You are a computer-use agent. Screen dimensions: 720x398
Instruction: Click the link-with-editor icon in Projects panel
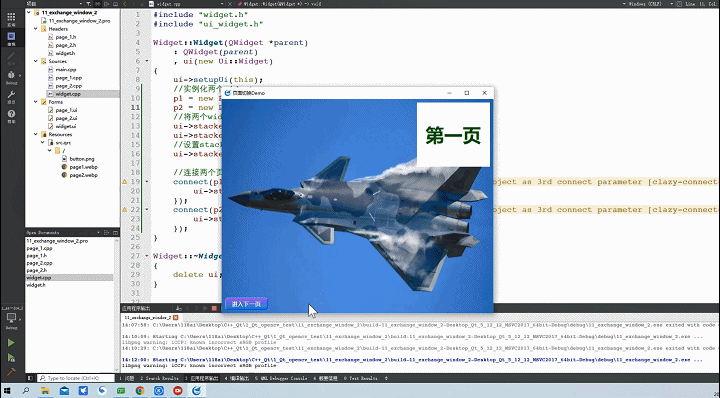click(x=97, y=4)
